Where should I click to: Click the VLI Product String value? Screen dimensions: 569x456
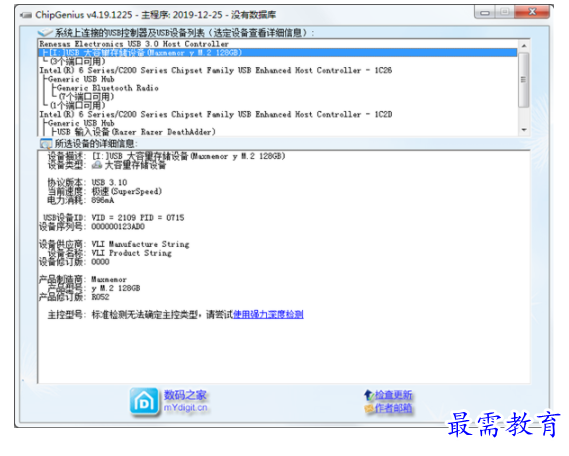pos(131,253)
